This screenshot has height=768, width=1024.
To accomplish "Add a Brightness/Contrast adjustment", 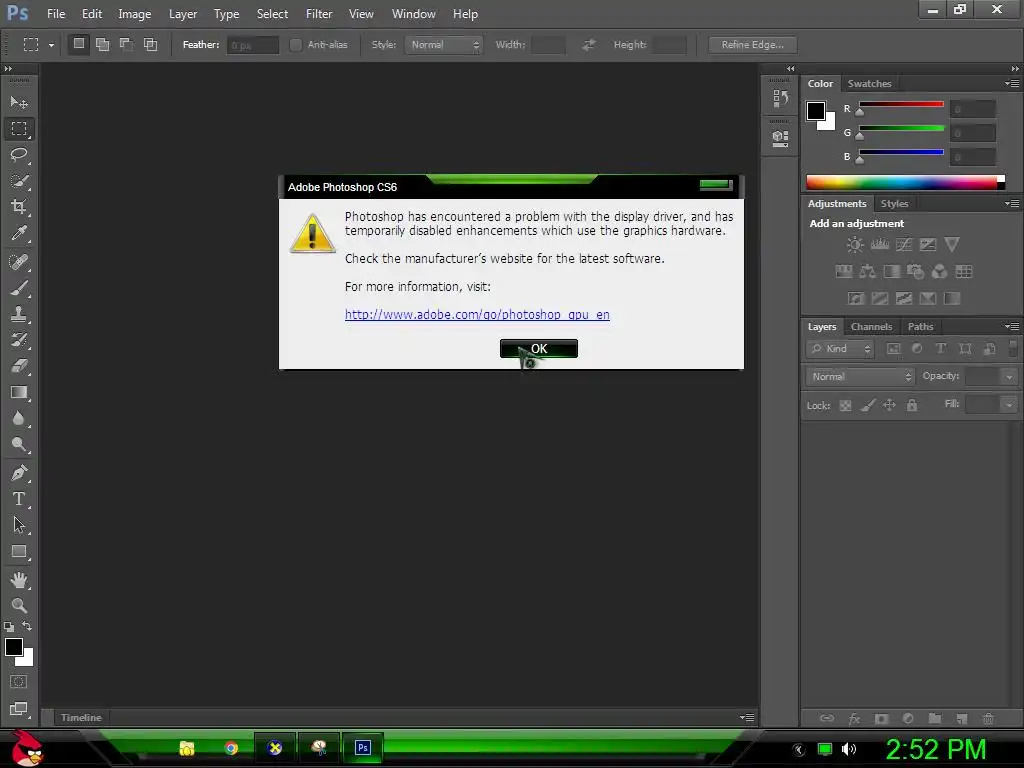I will (x=855, y=245).
